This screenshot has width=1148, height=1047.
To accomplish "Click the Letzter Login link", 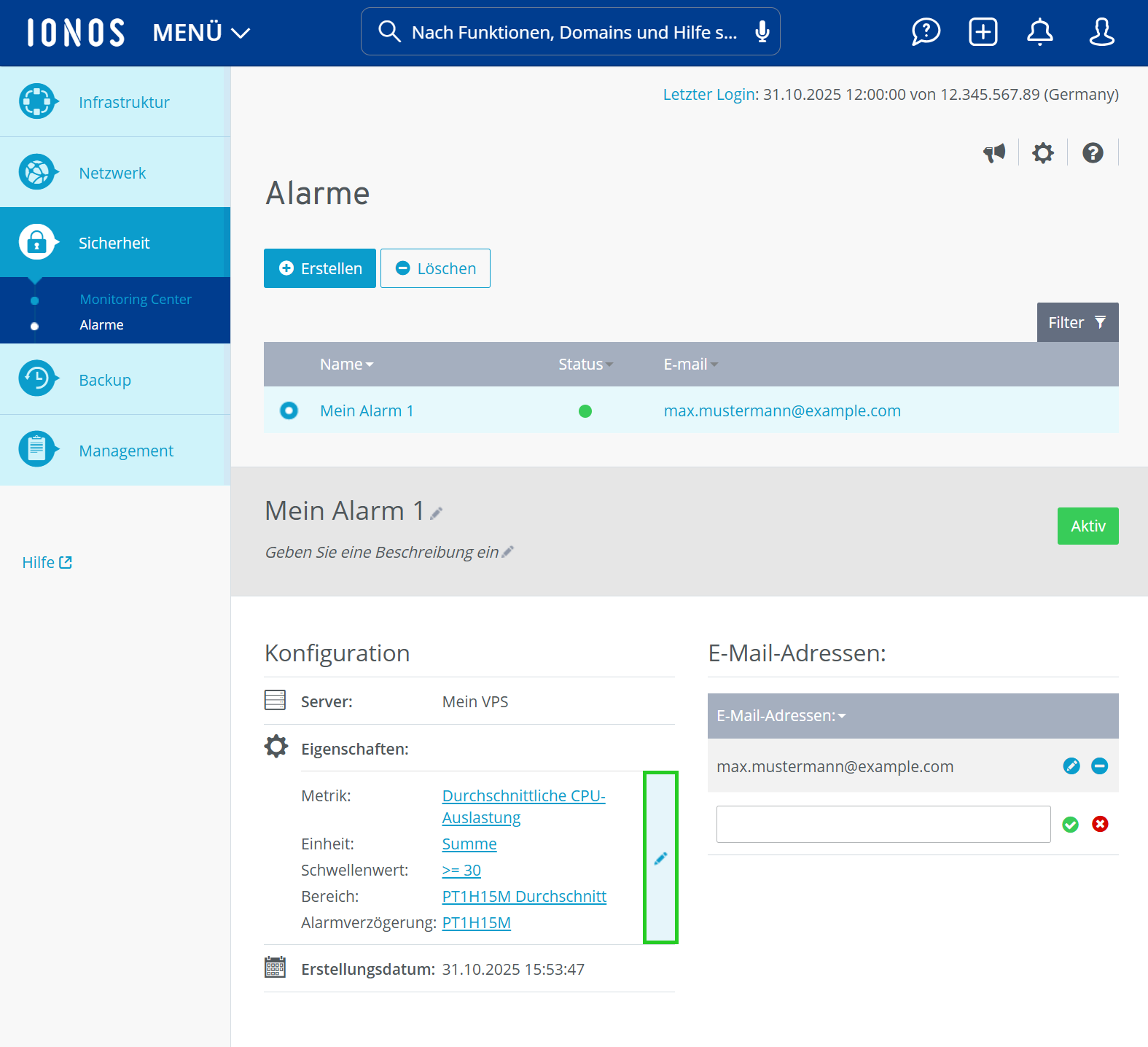I will [x=708, y=95].
